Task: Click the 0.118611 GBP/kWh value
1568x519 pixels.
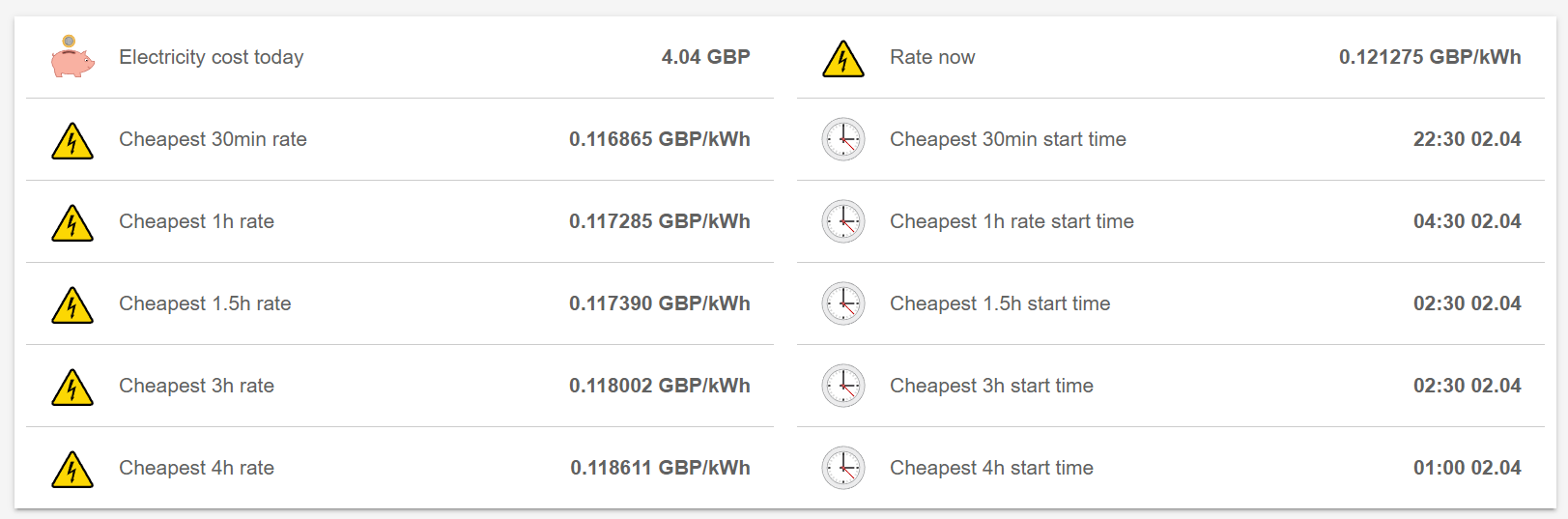Action: [x=660, y=468]
